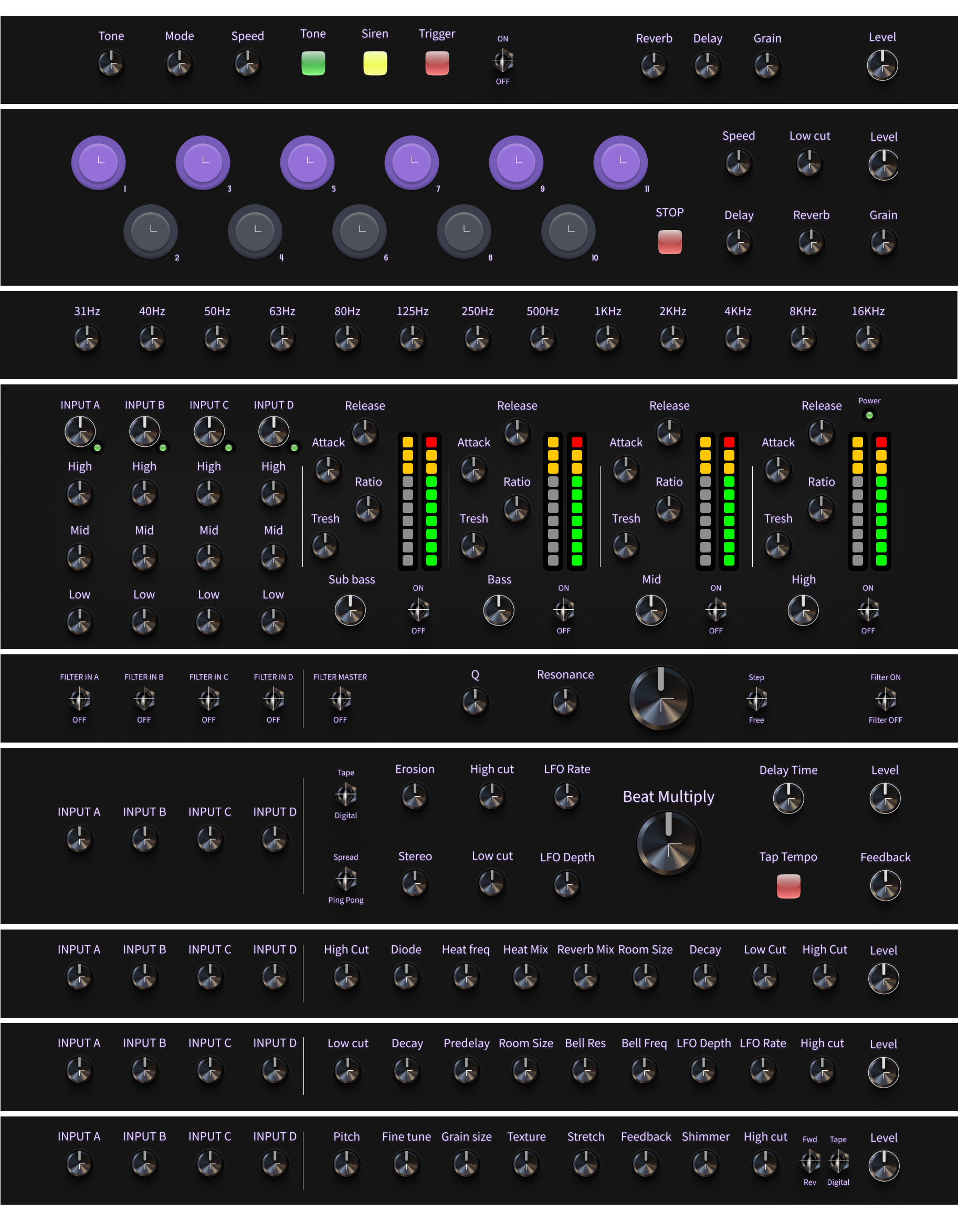Click the Sub bass level knob

point(350,611)
